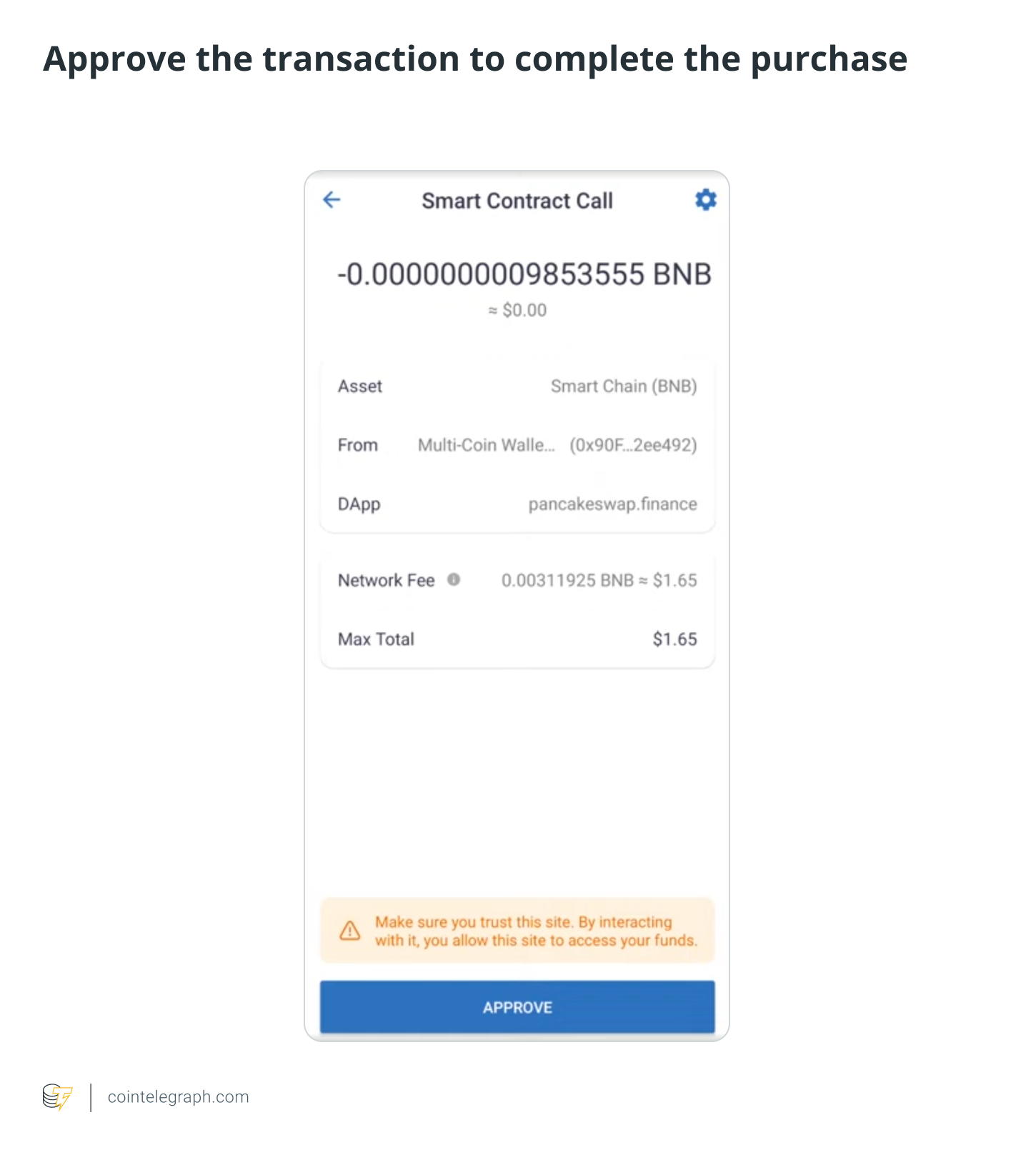Click the Smart Contract Call title
The image size is (1036, 1155).
tap(517, 201)
